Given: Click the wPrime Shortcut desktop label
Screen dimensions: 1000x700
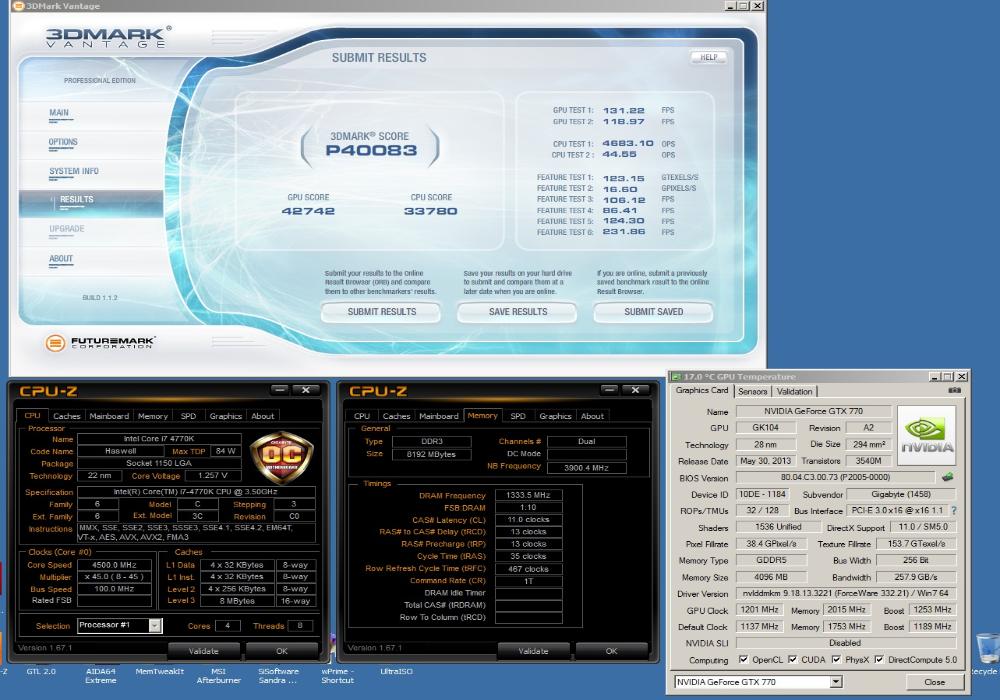Looking at the screenshot, I should (337, 676).
